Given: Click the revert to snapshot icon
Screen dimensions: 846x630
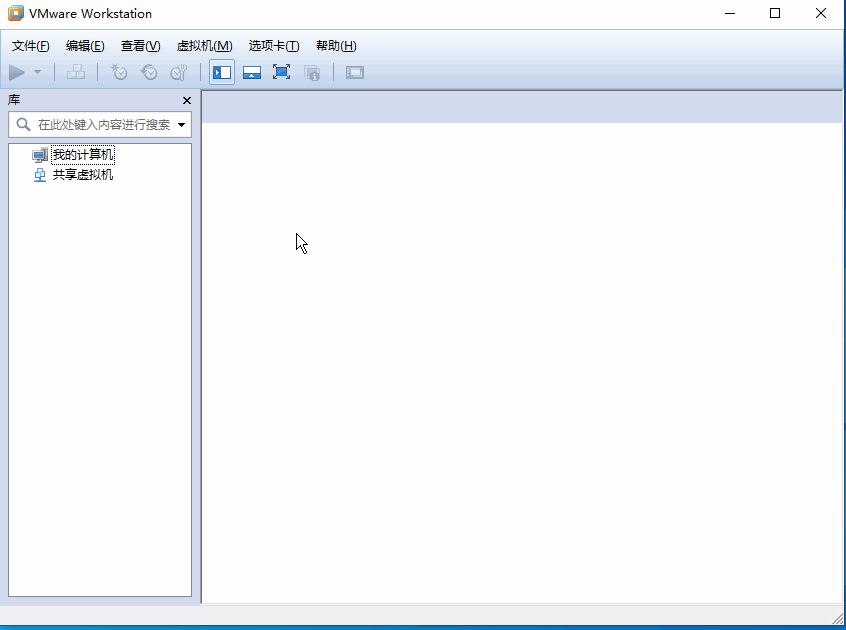Looking at the screenshot, I should coord(149,72).
